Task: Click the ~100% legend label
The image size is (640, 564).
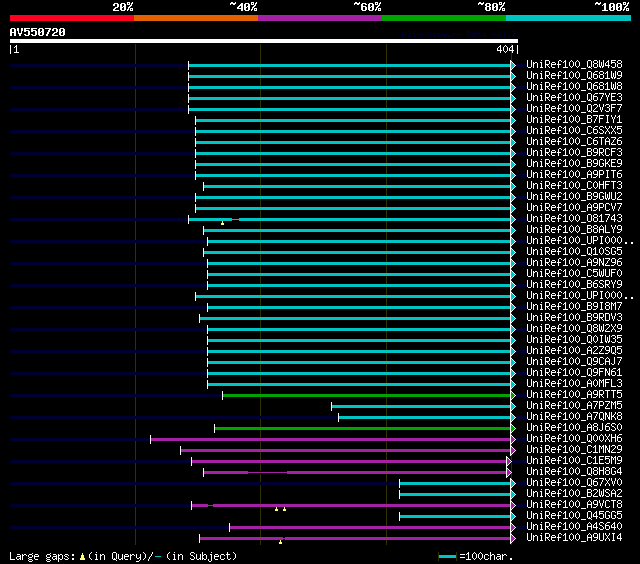Action: pos(612,7)
